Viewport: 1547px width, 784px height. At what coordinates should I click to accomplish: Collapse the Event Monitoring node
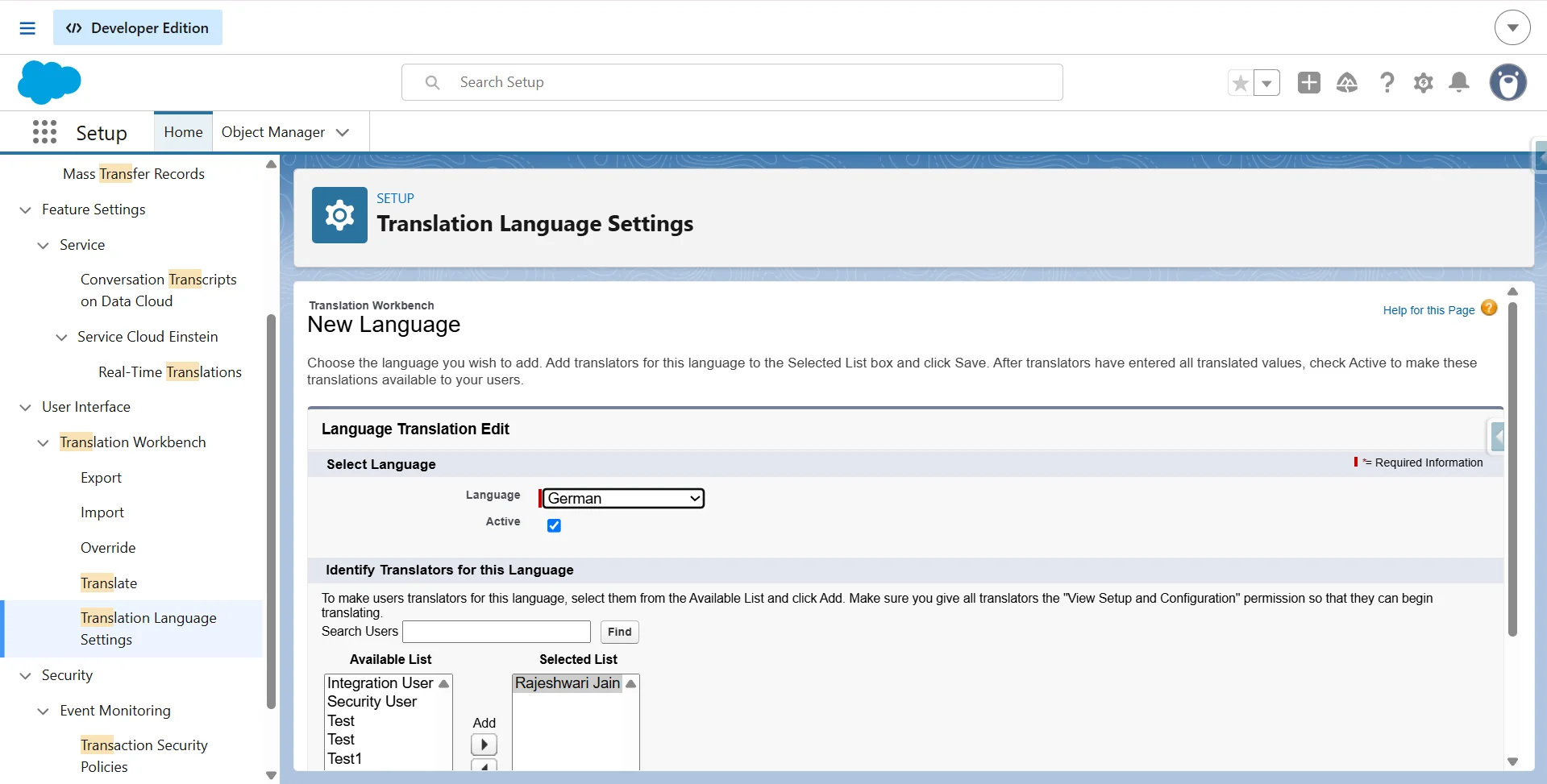pos(43,711)
